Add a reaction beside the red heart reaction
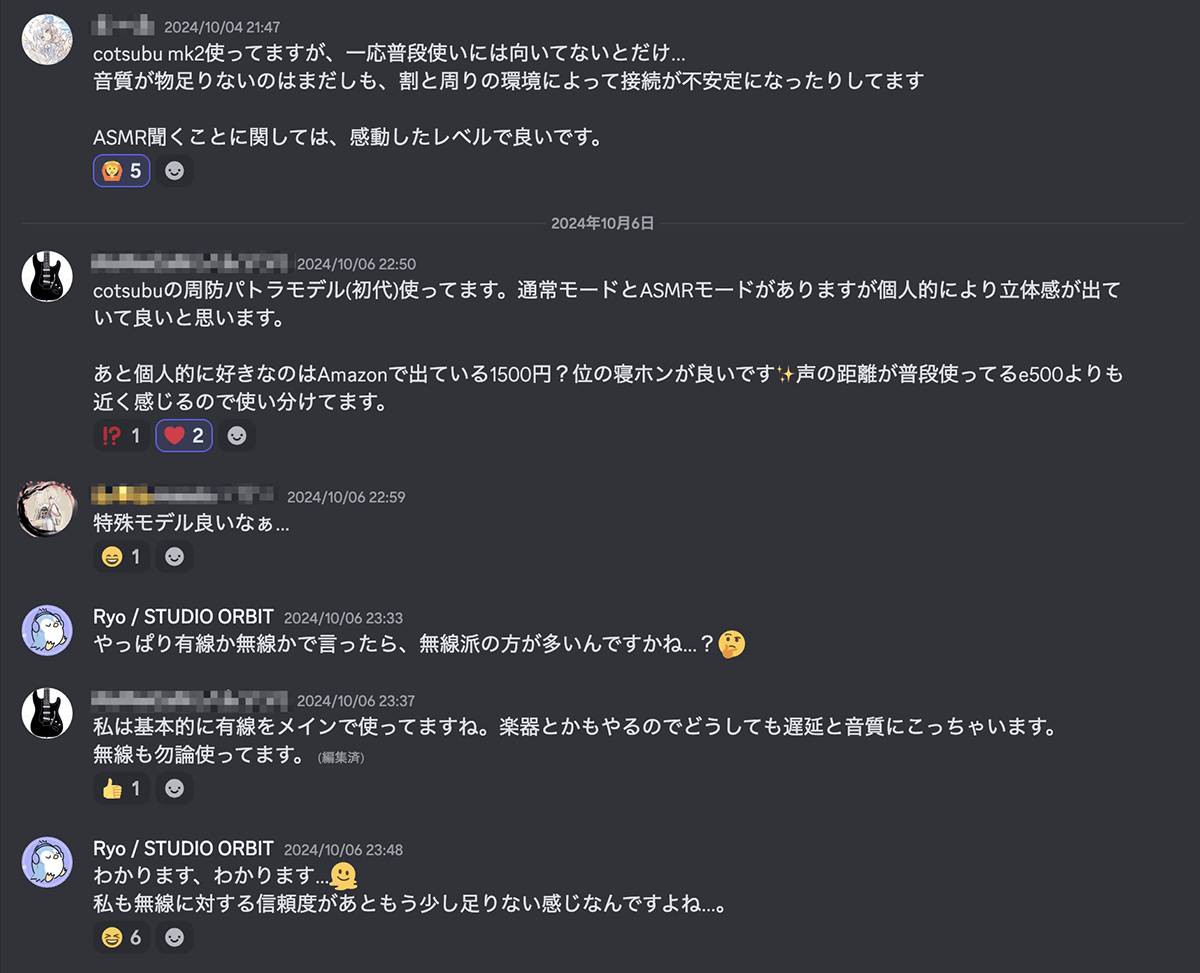 click(236, 436)
